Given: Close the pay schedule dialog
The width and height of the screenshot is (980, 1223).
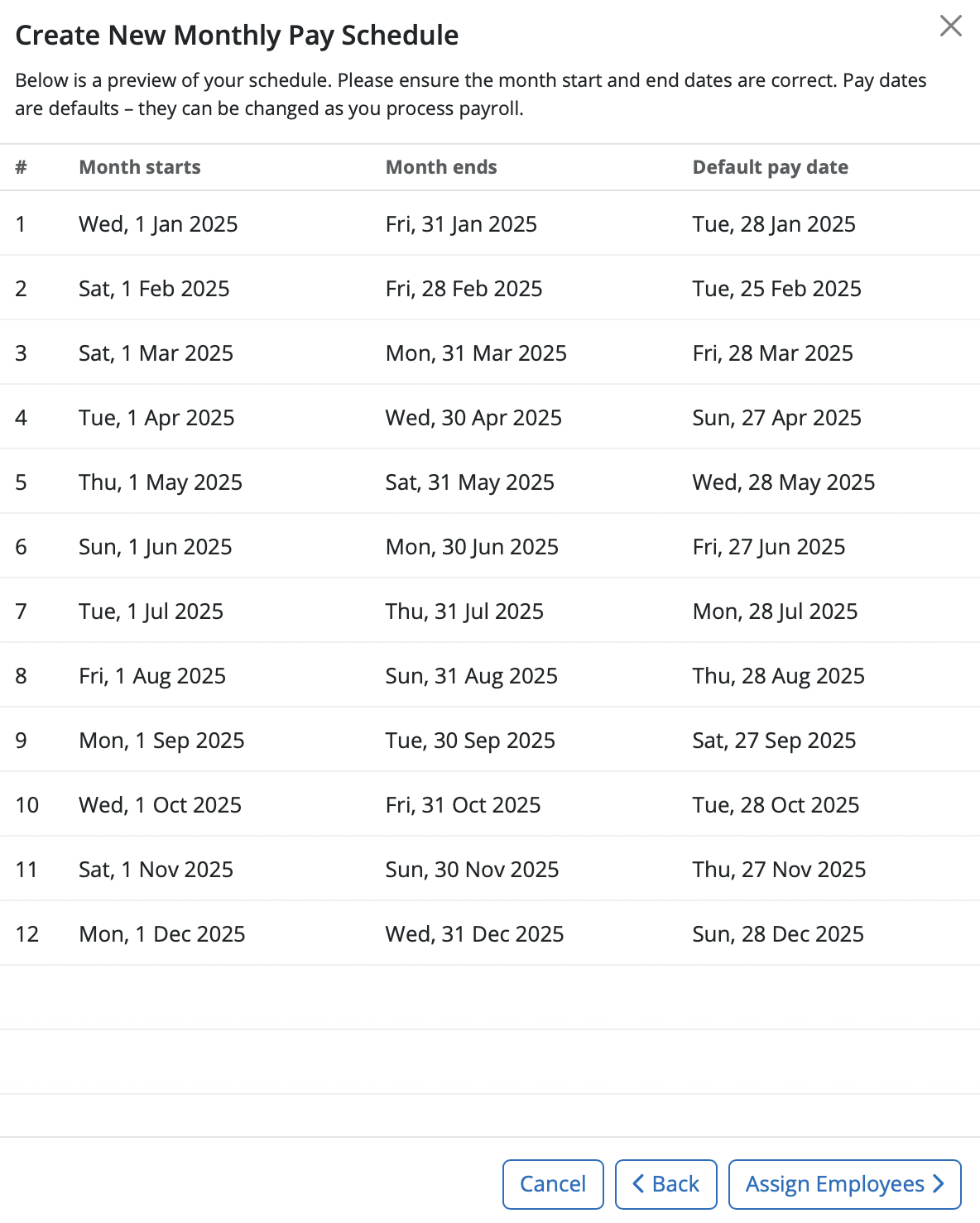Looking at the screenshot, I should (x=951, y=26).
